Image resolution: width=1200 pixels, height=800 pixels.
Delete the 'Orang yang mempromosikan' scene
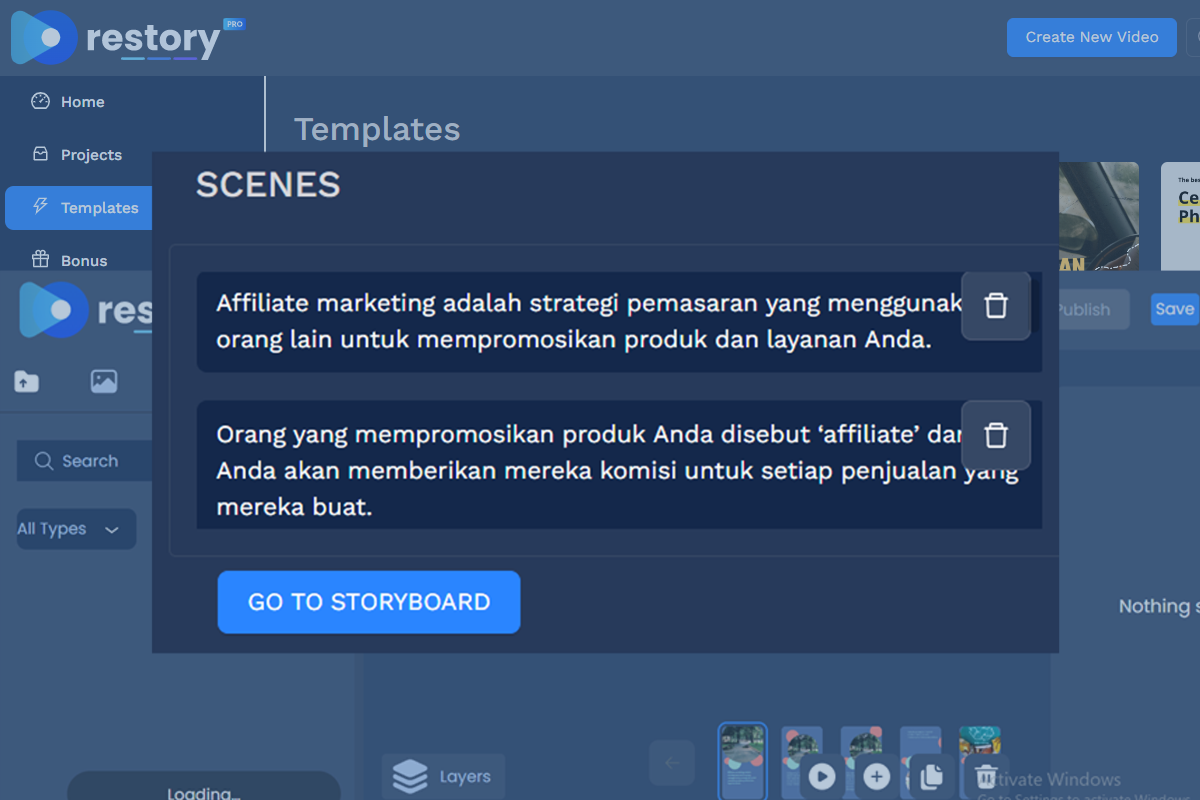(996, 435)
